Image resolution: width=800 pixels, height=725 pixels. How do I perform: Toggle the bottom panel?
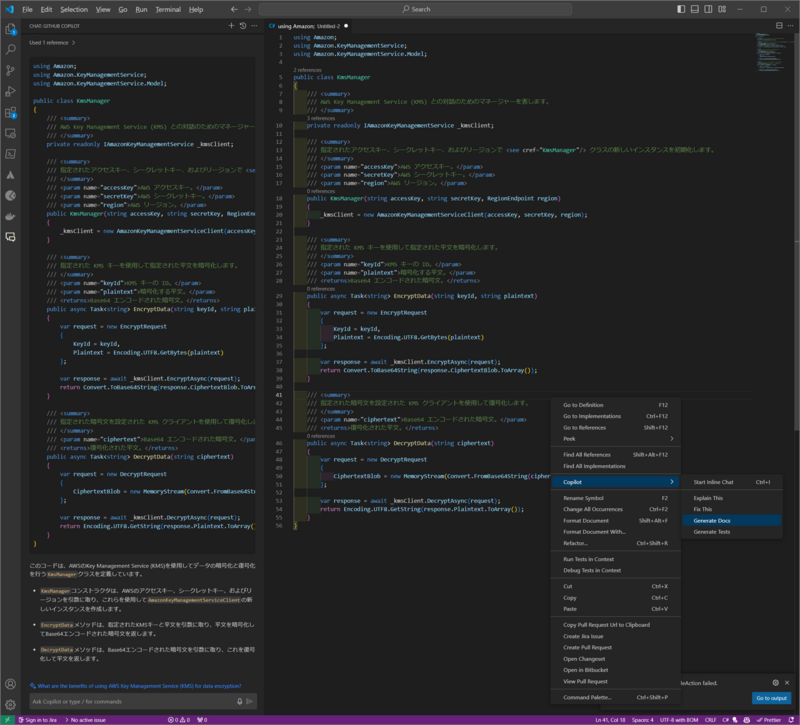[x=694, y=9]
